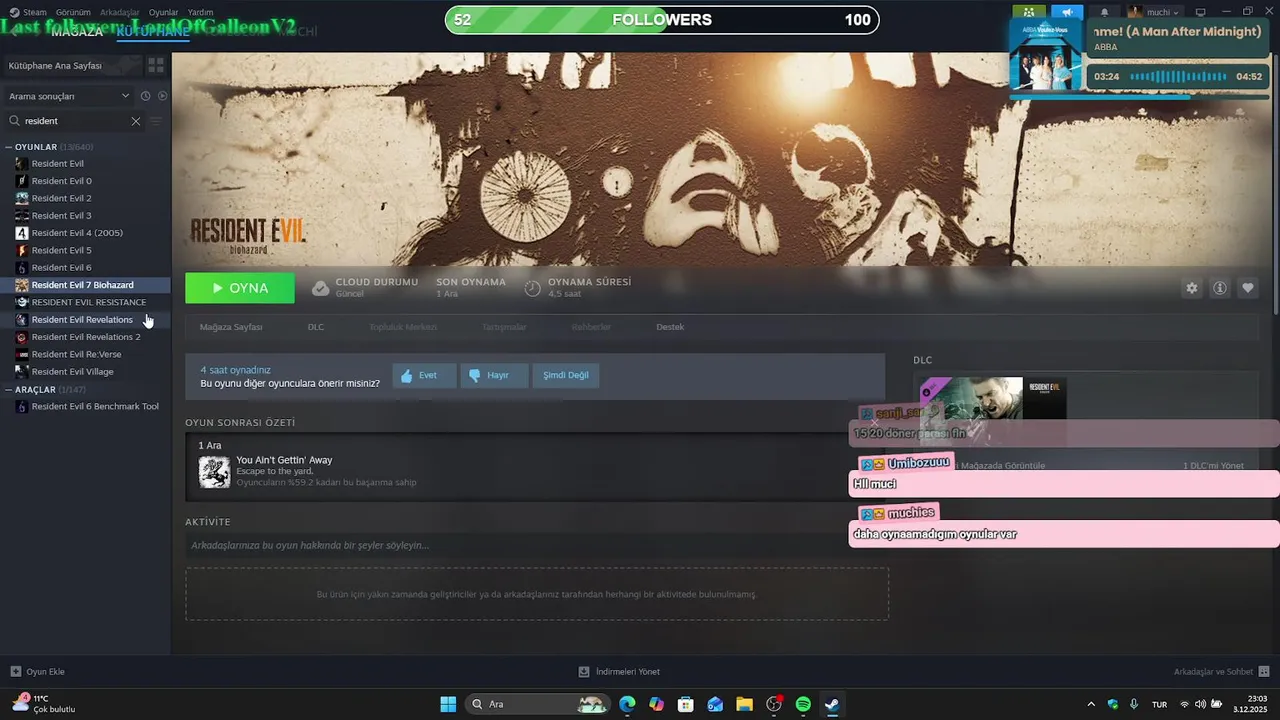
Task: Select Resident Evil Village in library
Action: click(72, 371)
